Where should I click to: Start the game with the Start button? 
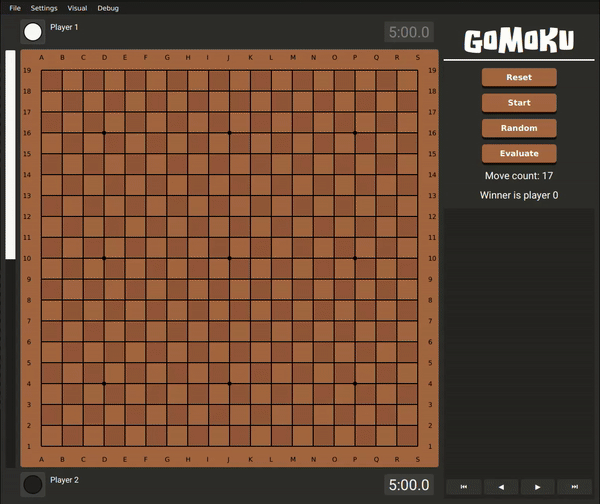(519, 103)
